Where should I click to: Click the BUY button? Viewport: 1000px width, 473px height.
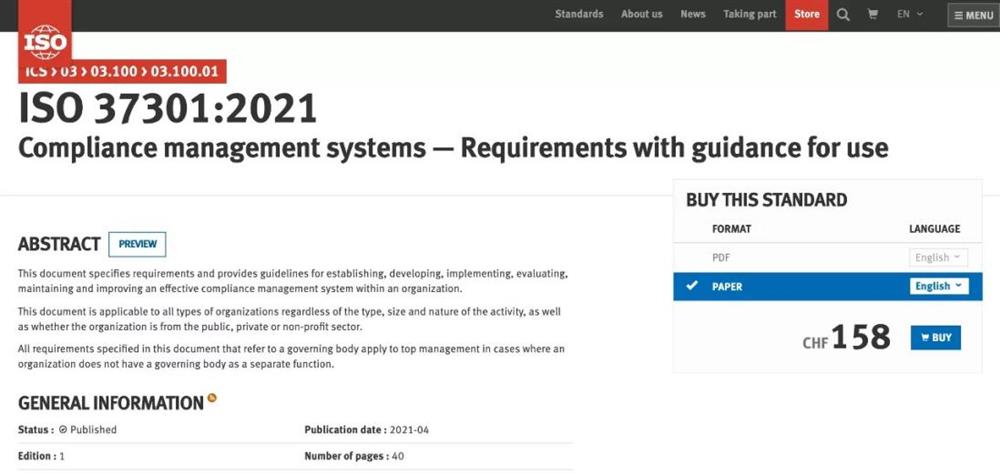click(x=936, y=338)
